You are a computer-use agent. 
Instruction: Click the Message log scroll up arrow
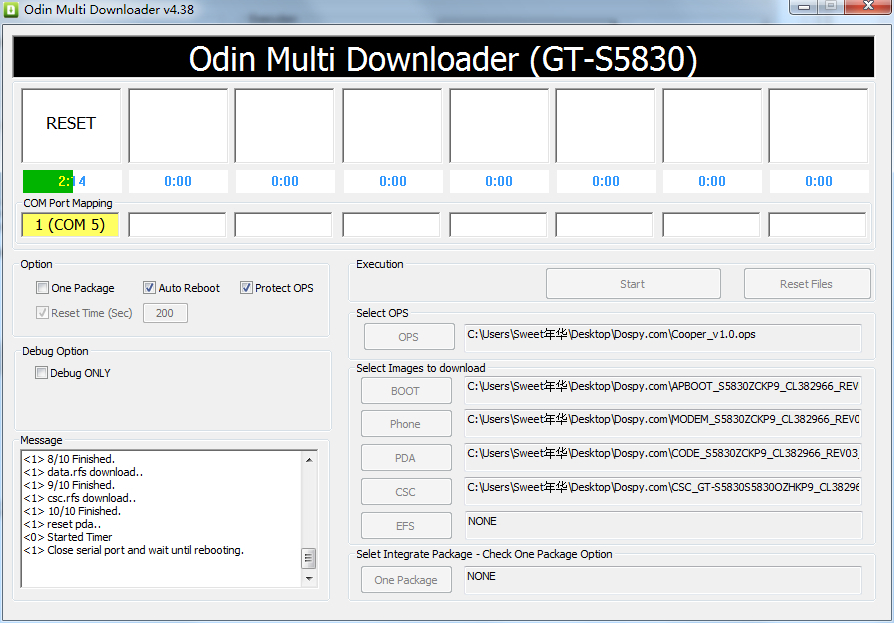coord(309,460)
